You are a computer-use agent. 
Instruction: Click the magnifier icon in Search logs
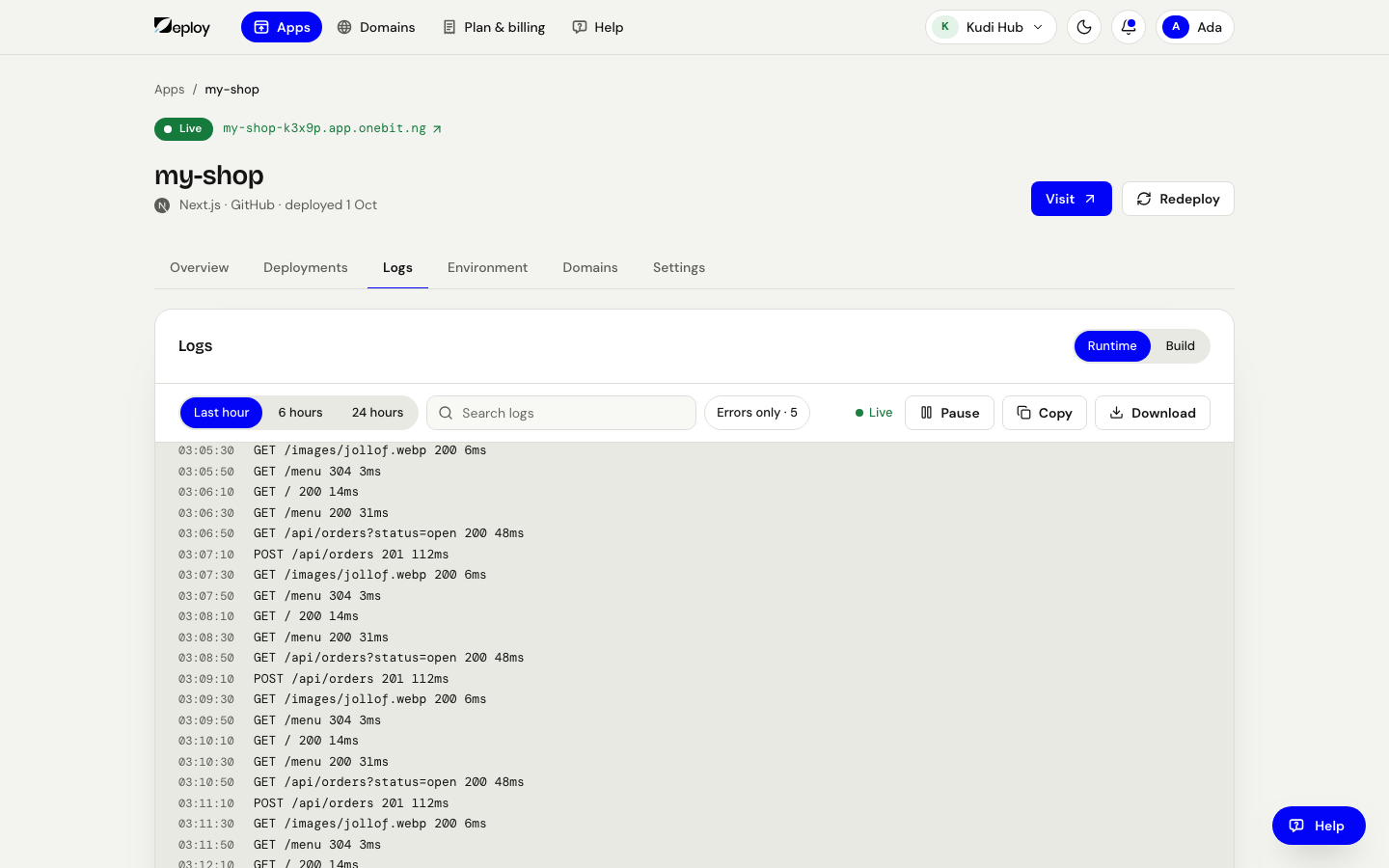446,413
